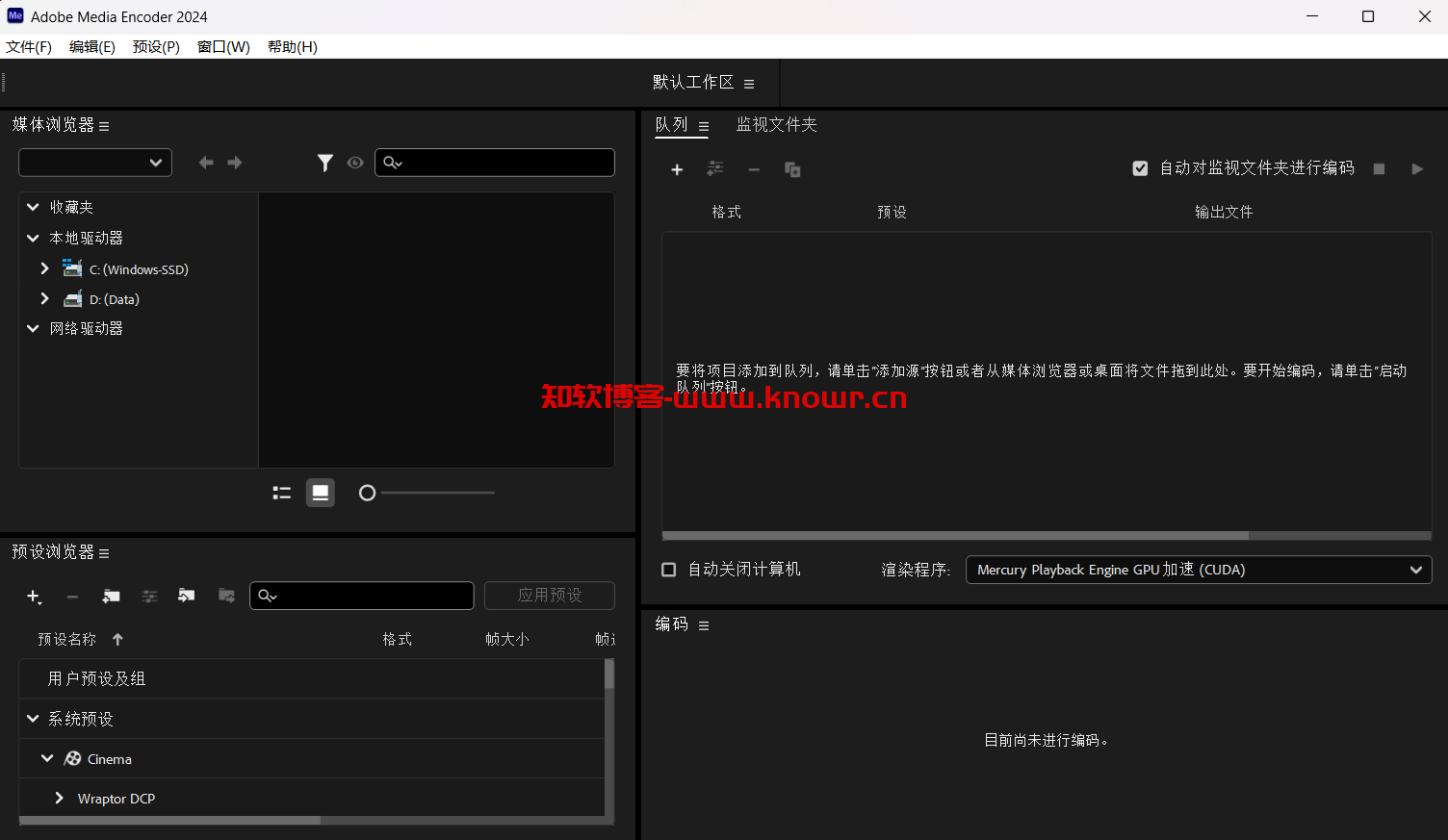Expand the D: (Data) drive
1448x840 pixels.
[x=44, y=298]
